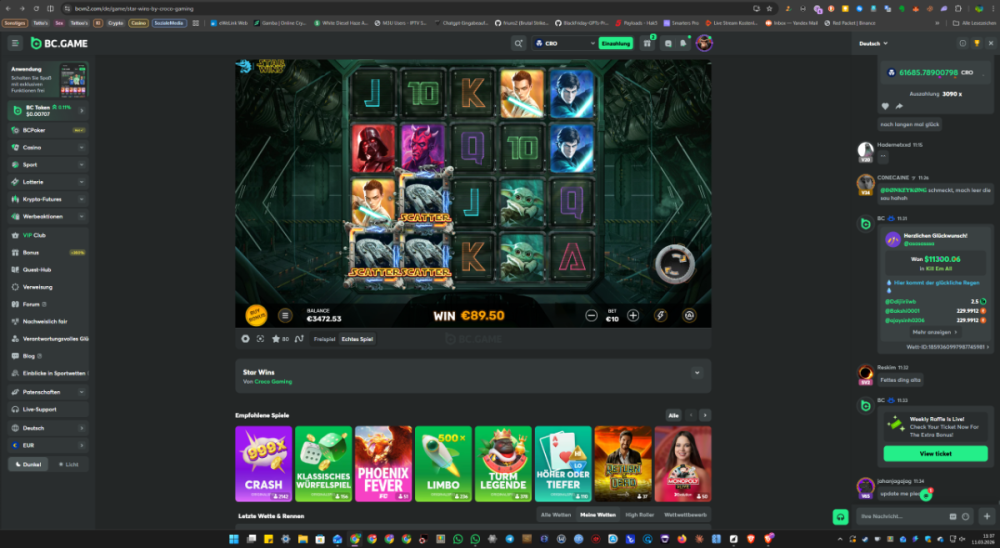Click the plus icon beside chat input
This screenshot has height=548, width=1000.
click(x=987, y=517)
